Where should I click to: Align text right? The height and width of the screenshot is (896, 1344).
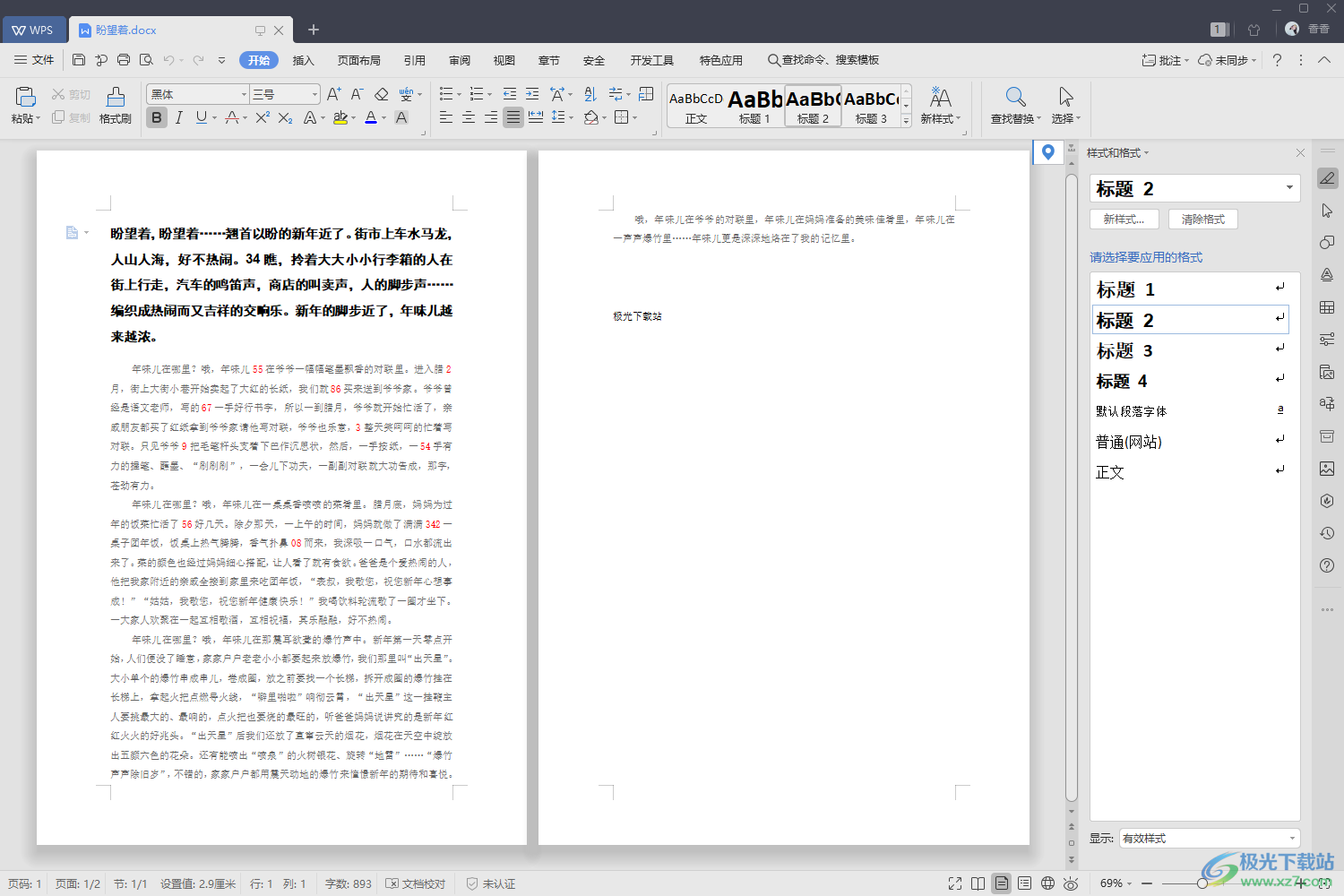click(491, 117)
